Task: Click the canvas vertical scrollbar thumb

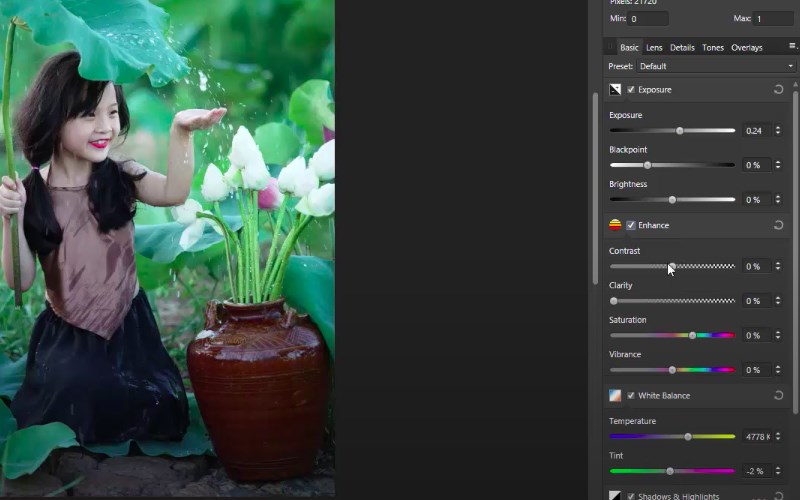Action: point(595,188)
